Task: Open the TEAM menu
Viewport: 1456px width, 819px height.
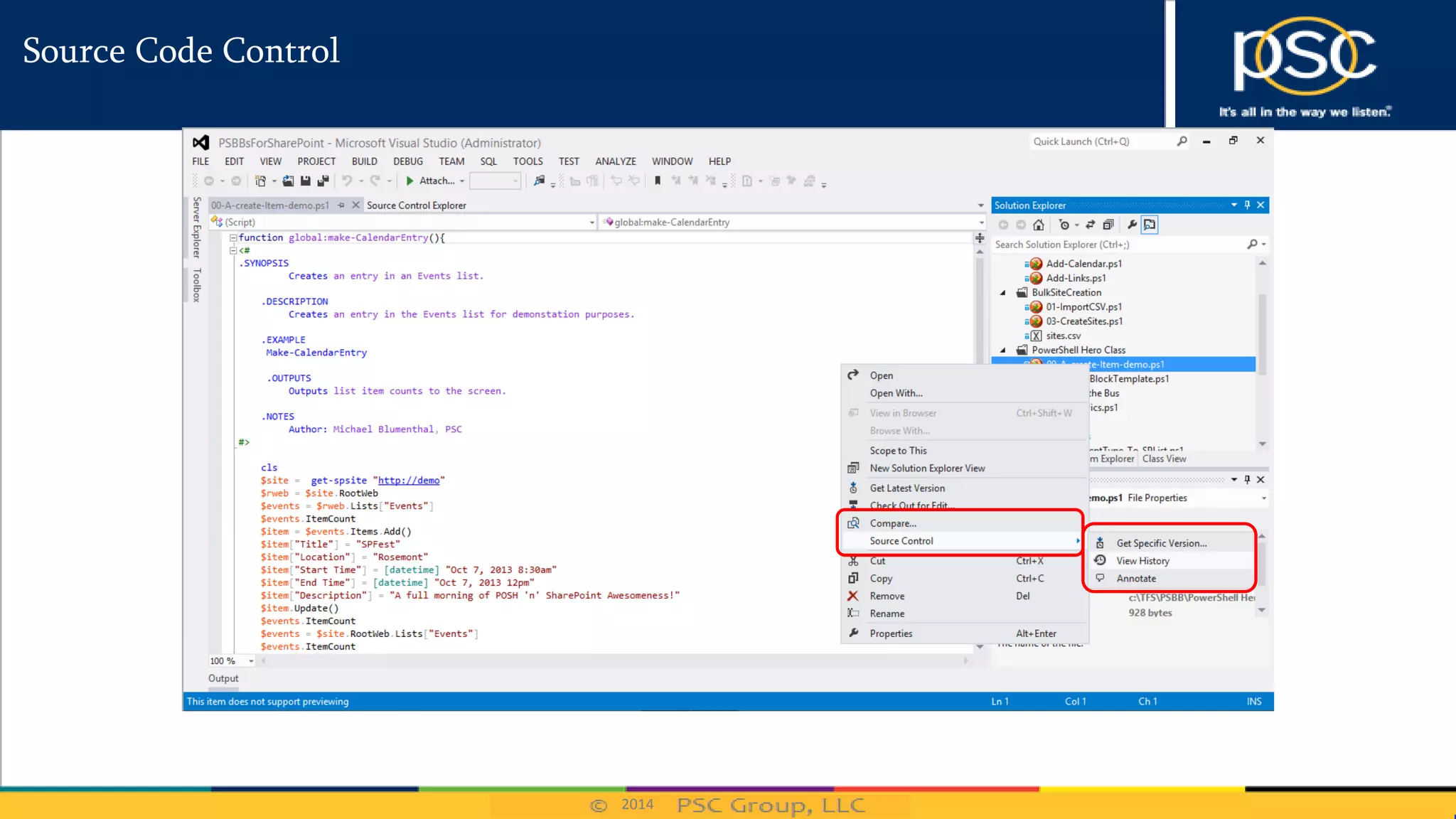Action: tap(451, 161)
